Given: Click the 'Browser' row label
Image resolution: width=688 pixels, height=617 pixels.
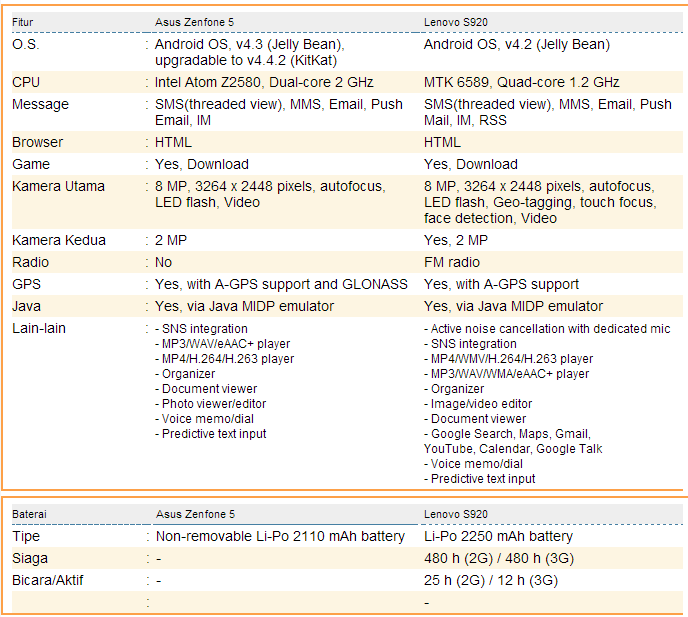Looking at the screenshot, I should (38, 142).
